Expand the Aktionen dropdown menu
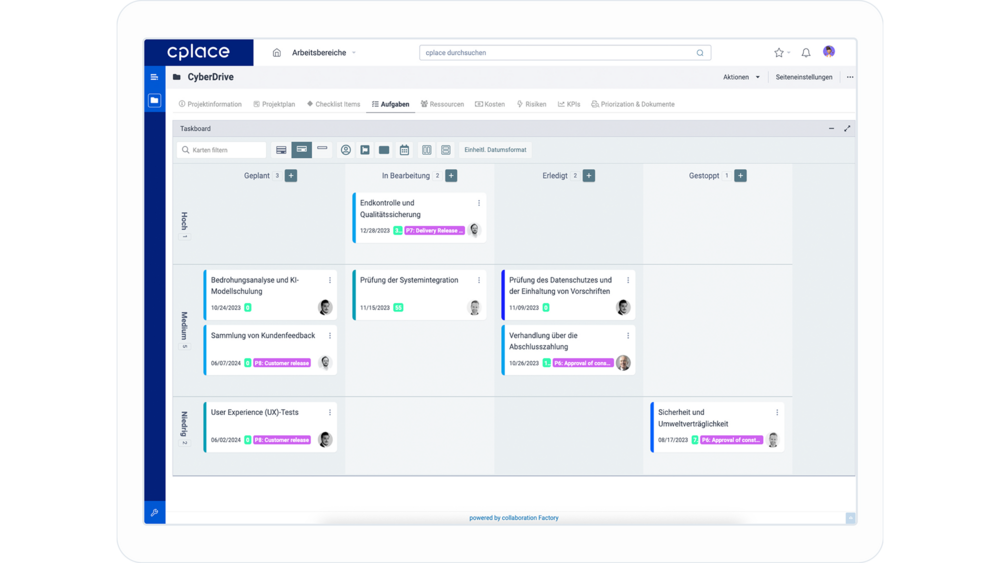Viewport: 1000px width, 563px height. (742, 77)
